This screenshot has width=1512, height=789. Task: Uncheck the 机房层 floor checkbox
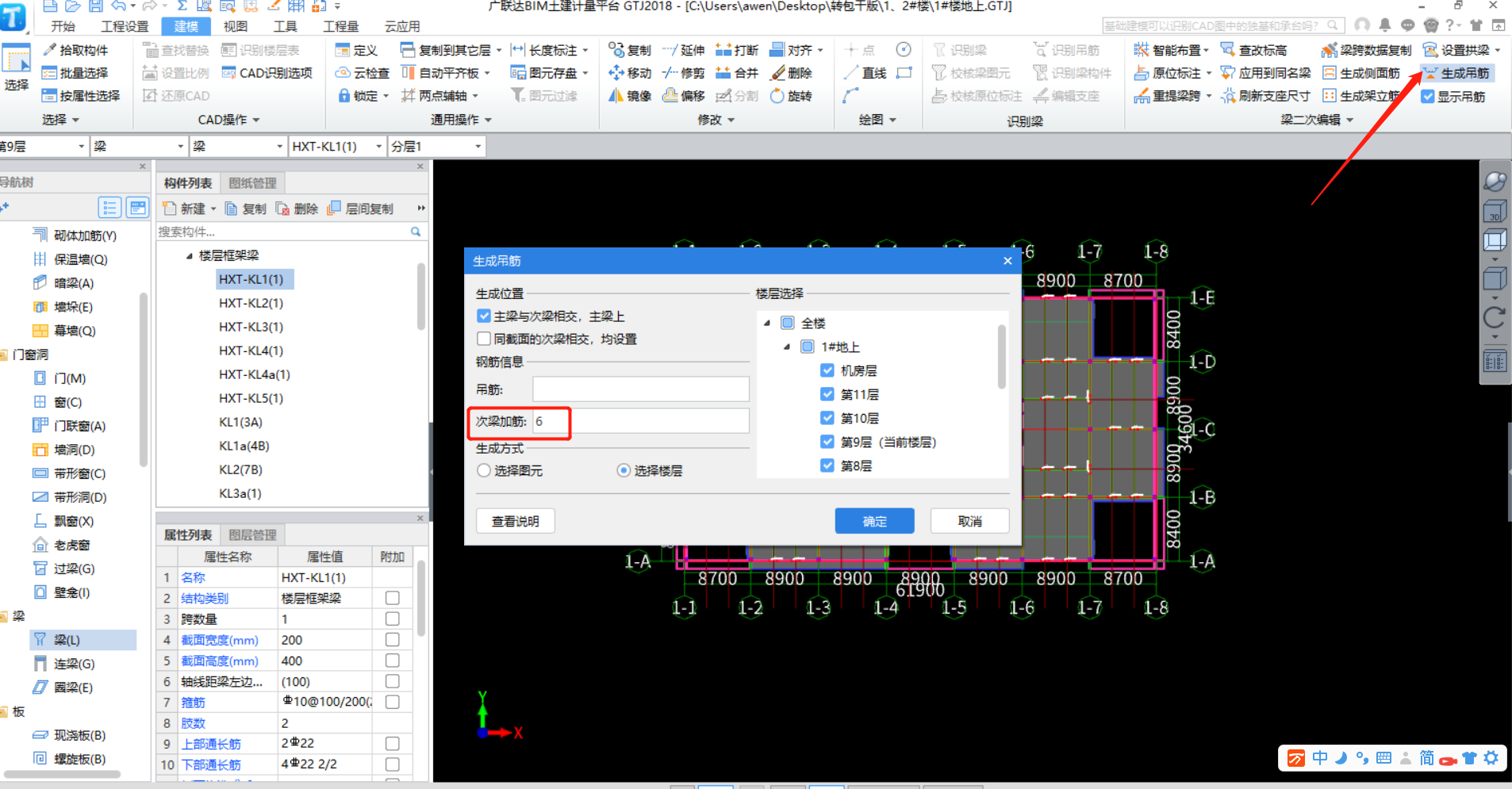[827, 370]
